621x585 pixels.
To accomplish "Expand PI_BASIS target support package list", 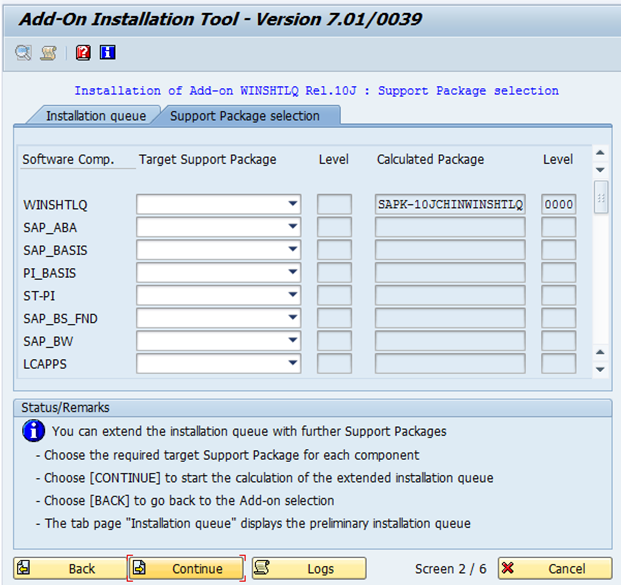I will (x=293, y=272).
